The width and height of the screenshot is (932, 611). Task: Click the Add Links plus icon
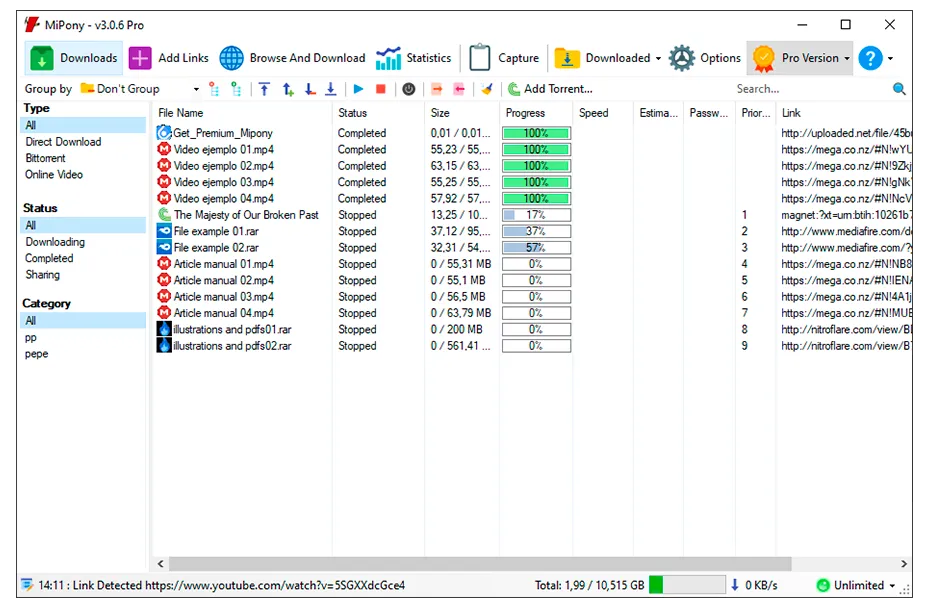[x=140, y=58]
